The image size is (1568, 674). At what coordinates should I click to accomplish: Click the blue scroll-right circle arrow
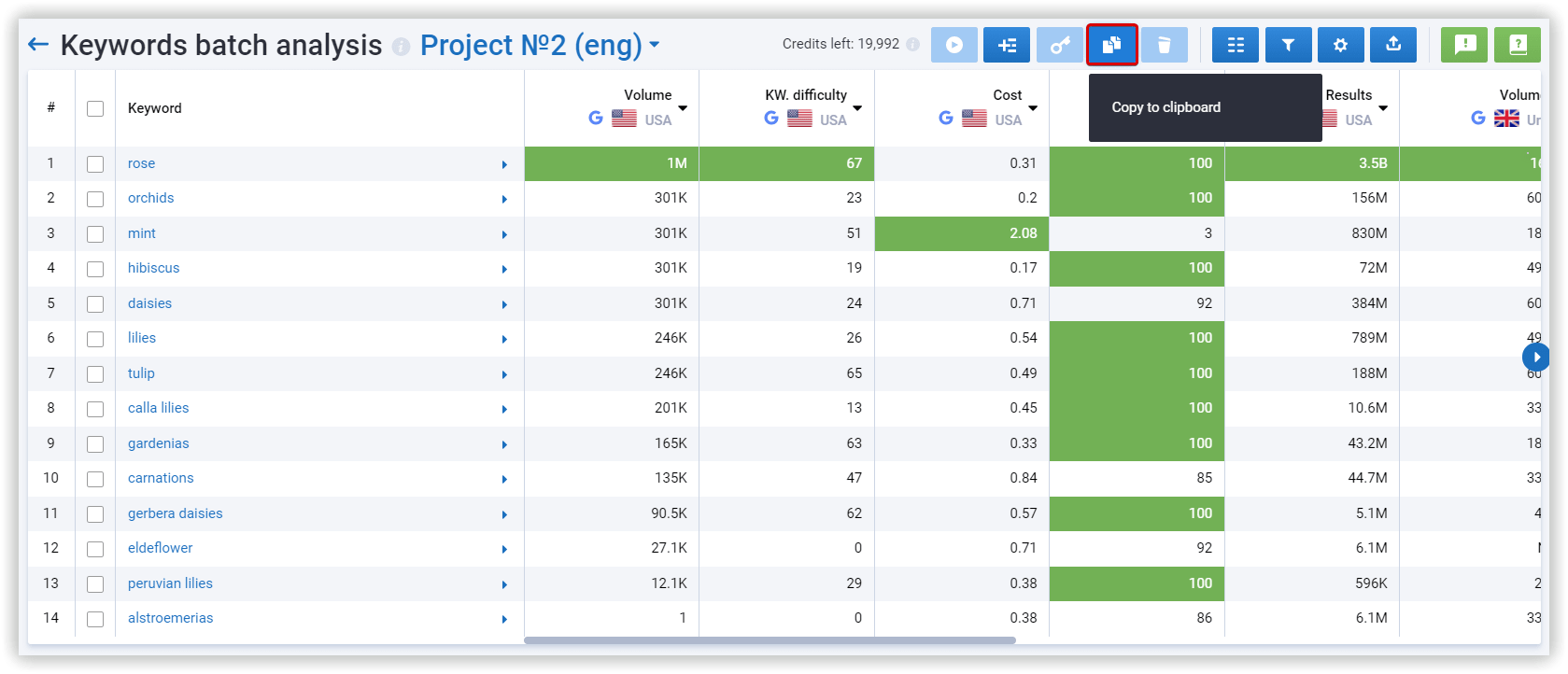click(1535, 357)
